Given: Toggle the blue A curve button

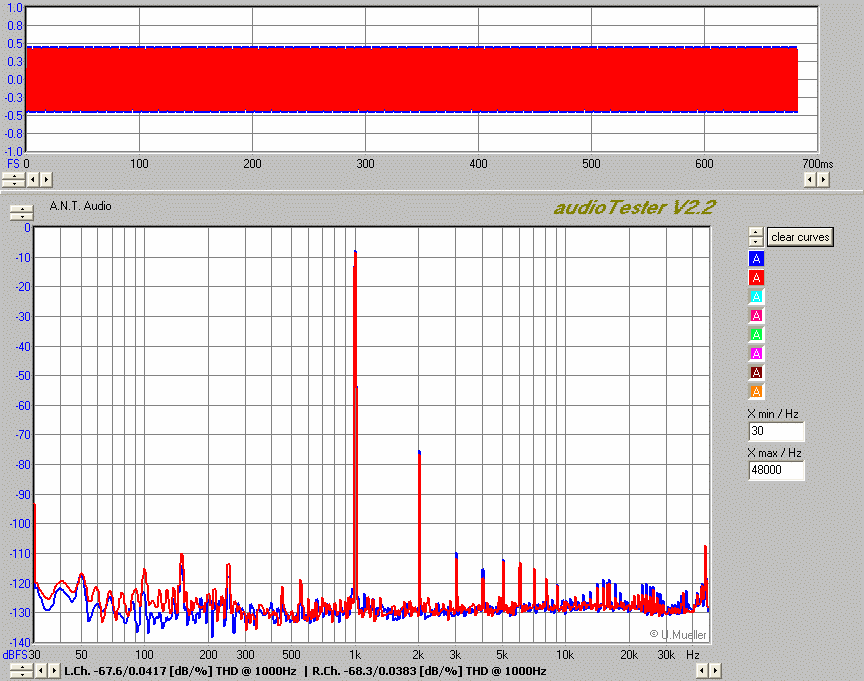Looking at the screenshot, I should click(756, 258).
